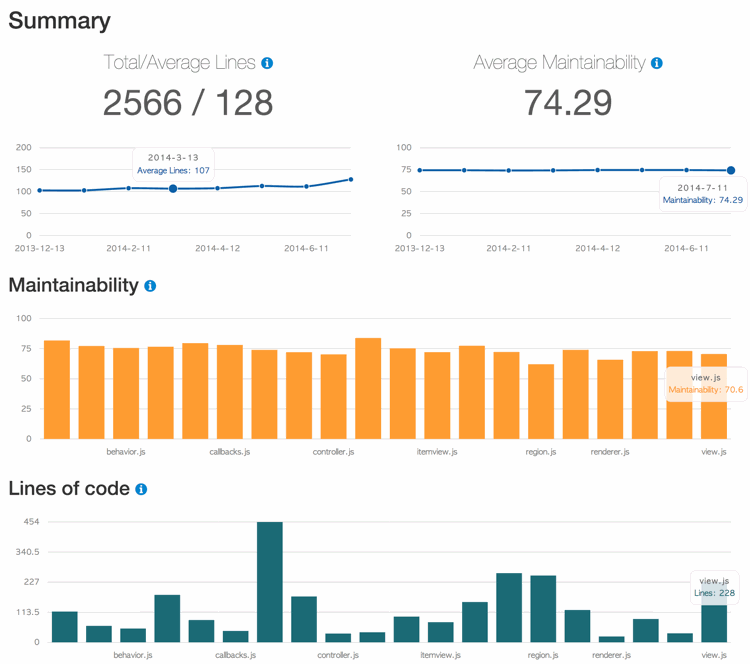Click 'renderer.js' axis label under Lines of code chart
750x664 pixels.
(612, 655)
